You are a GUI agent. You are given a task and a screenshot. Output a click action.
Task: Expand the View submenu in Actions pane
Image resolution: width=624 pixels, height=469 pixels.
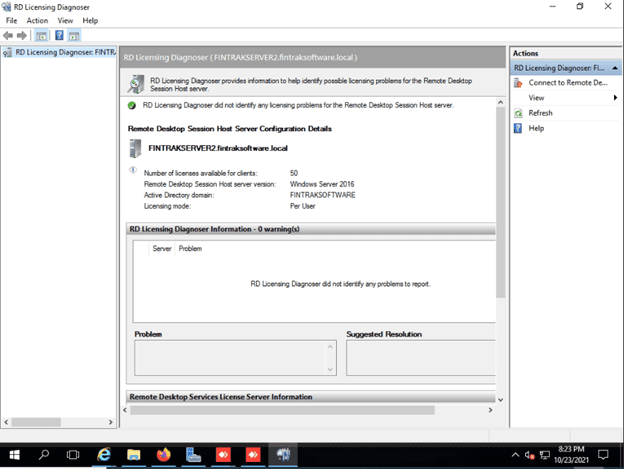(566, 98)
